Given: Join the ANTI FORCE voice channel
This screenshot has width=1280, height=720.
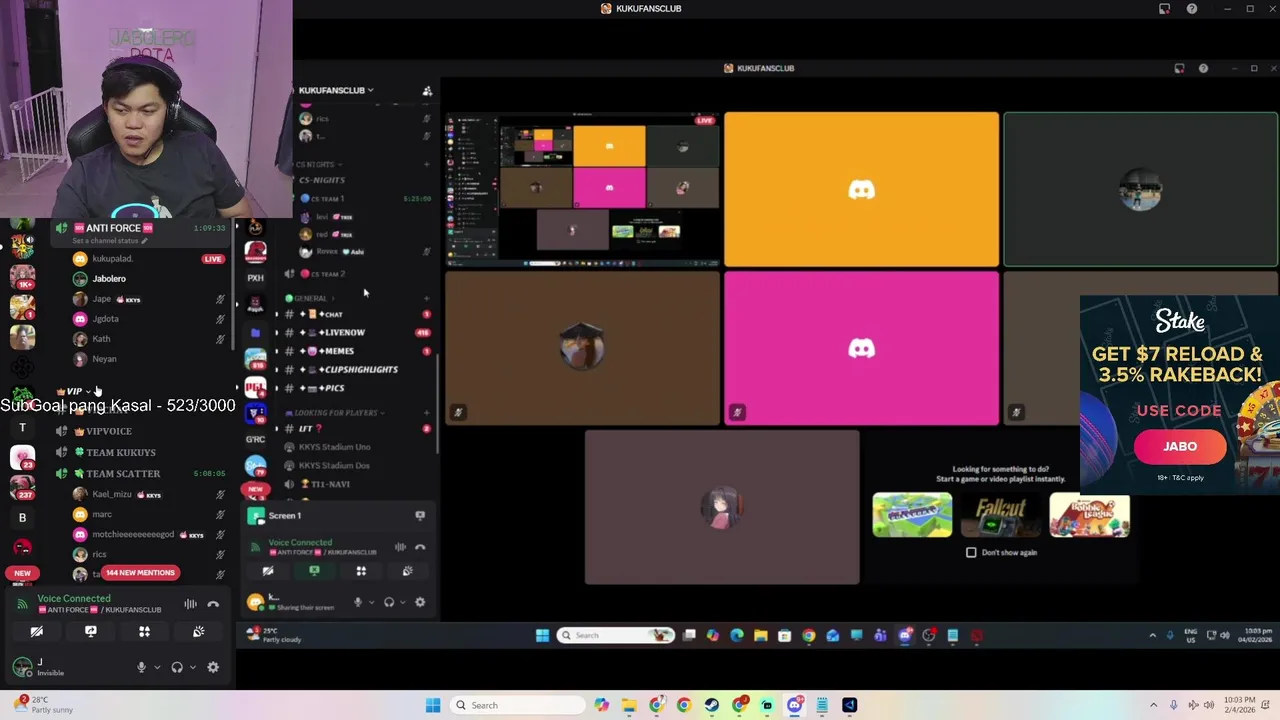Looking at the screenshot, I should click(x=112, y=228).
